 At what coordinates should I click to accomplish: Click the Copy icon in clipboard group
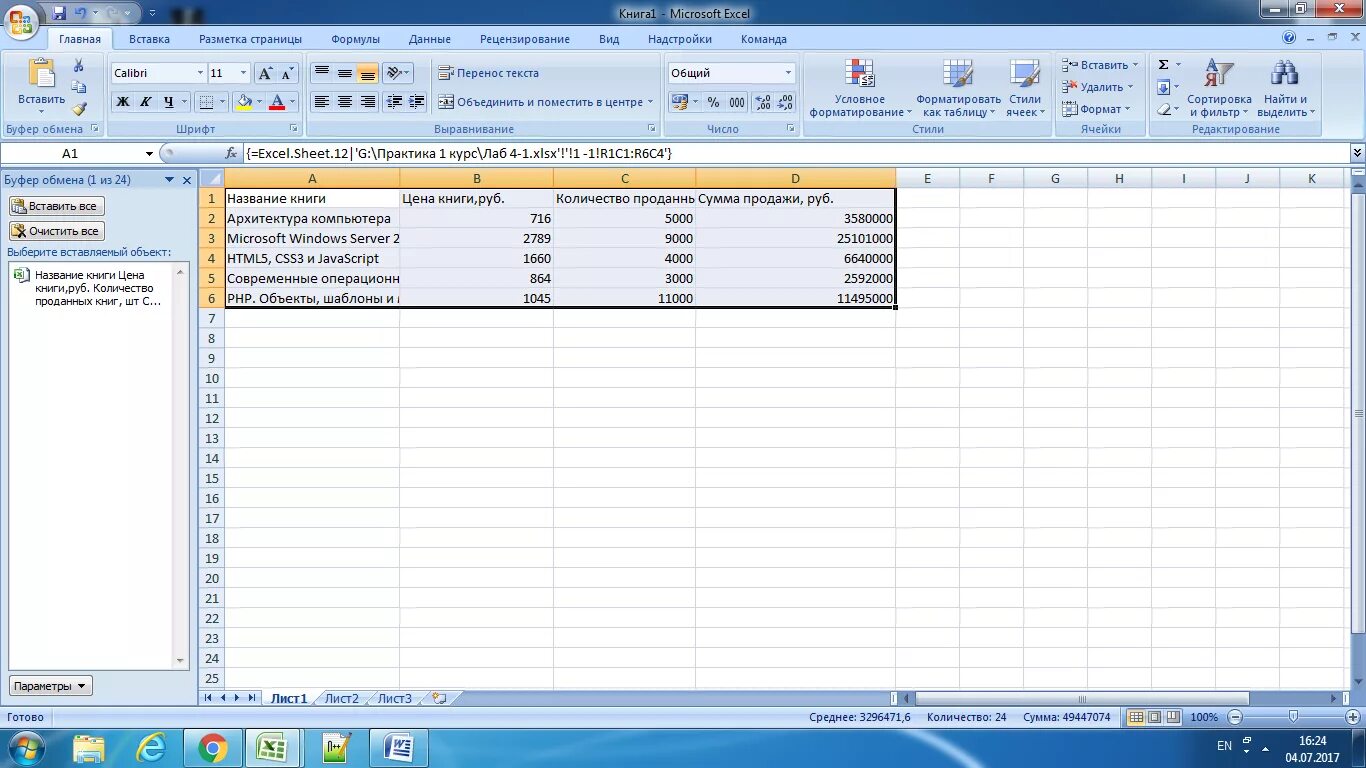click(x=79, y=87)
